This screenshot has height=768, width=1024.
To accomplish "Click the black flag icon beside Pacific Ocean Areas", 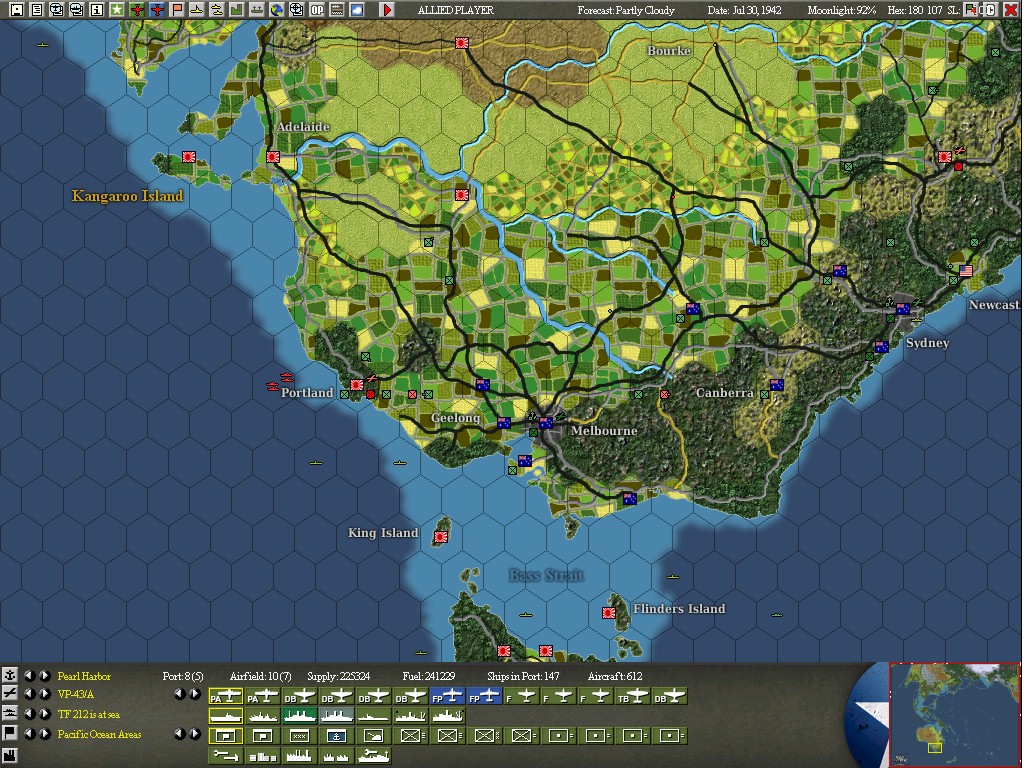I will click(x=10, y=733).
